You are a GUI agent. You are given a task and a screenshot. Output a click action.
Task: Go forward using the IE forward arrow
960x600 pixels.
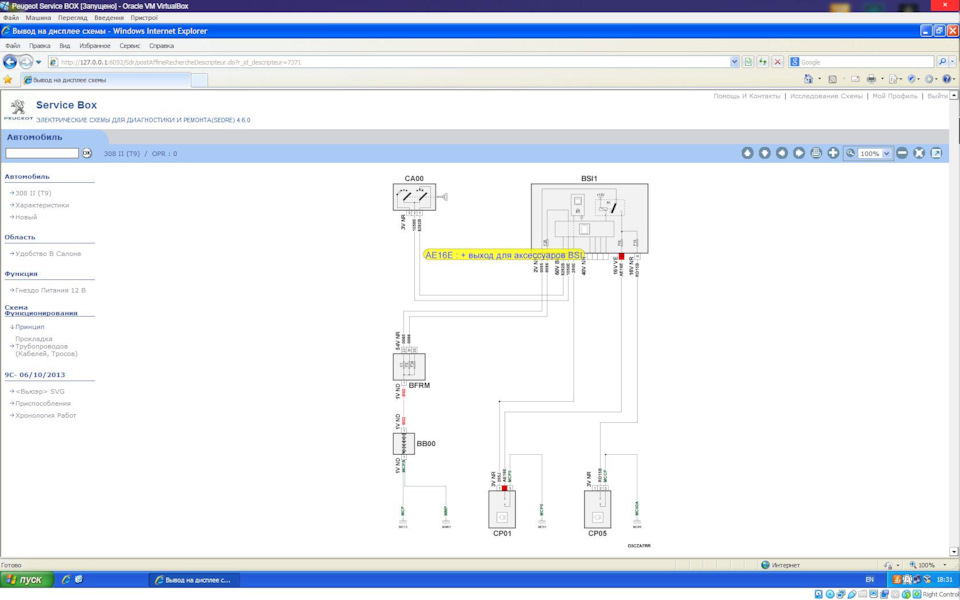tap(26, 62)
